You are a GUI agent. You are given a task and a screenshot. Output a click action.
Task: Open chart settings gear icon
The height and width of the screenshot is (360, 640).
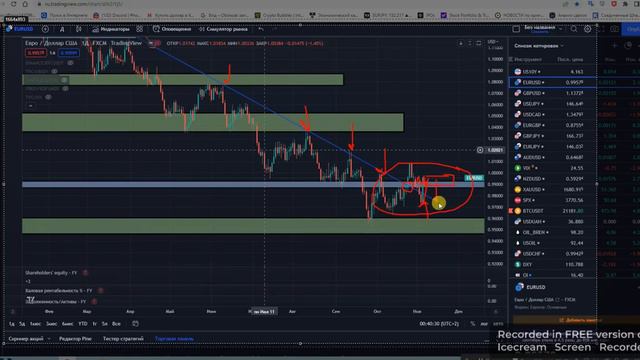(x=587, y=29)
